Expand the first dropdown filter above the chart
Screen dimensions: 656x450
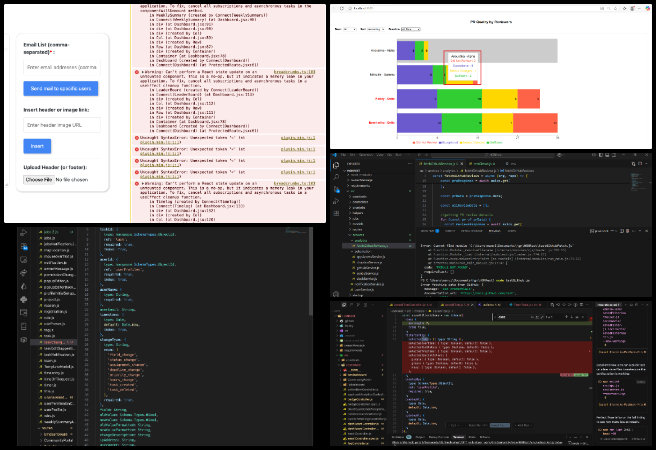[x=348, y=29]
